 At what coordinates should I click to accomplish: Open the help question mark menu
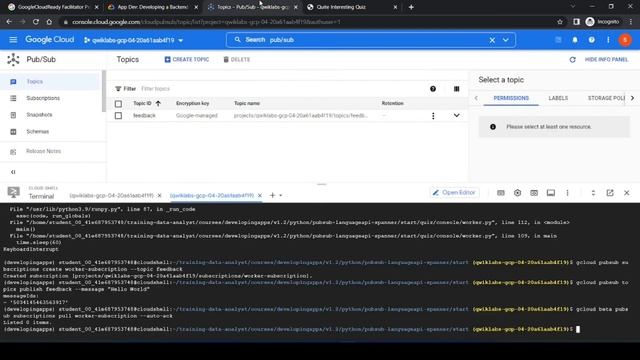point(591,40)
